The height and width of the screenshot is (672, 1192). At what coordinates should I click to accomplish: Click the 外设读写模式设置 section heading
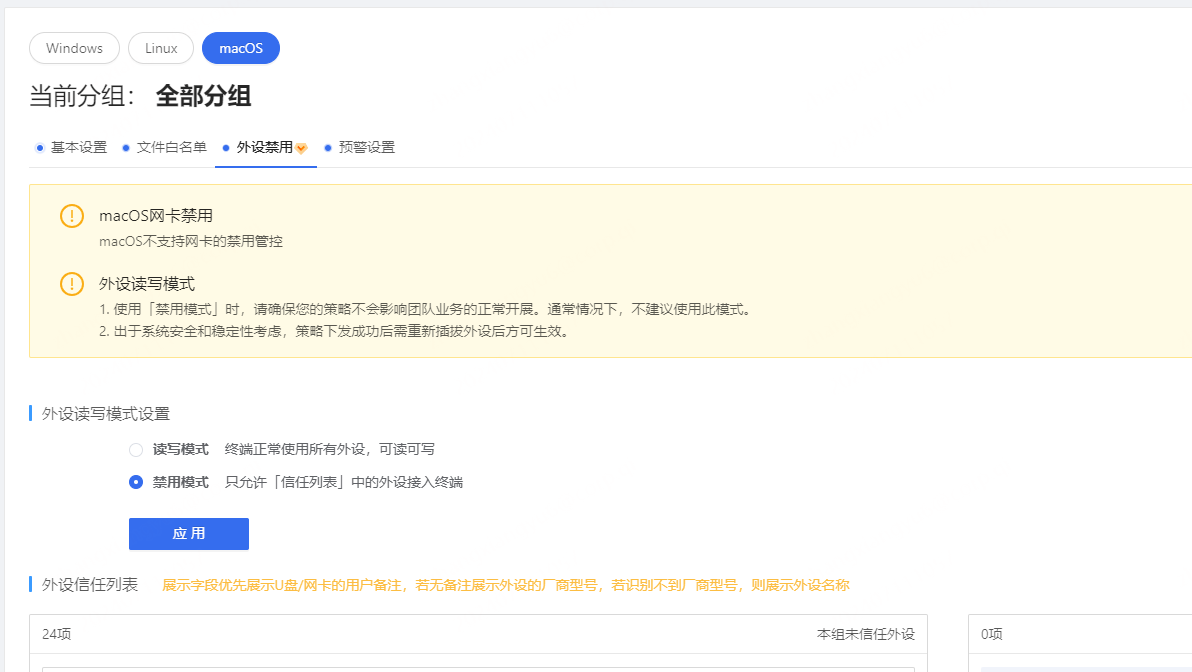(106, 414)
